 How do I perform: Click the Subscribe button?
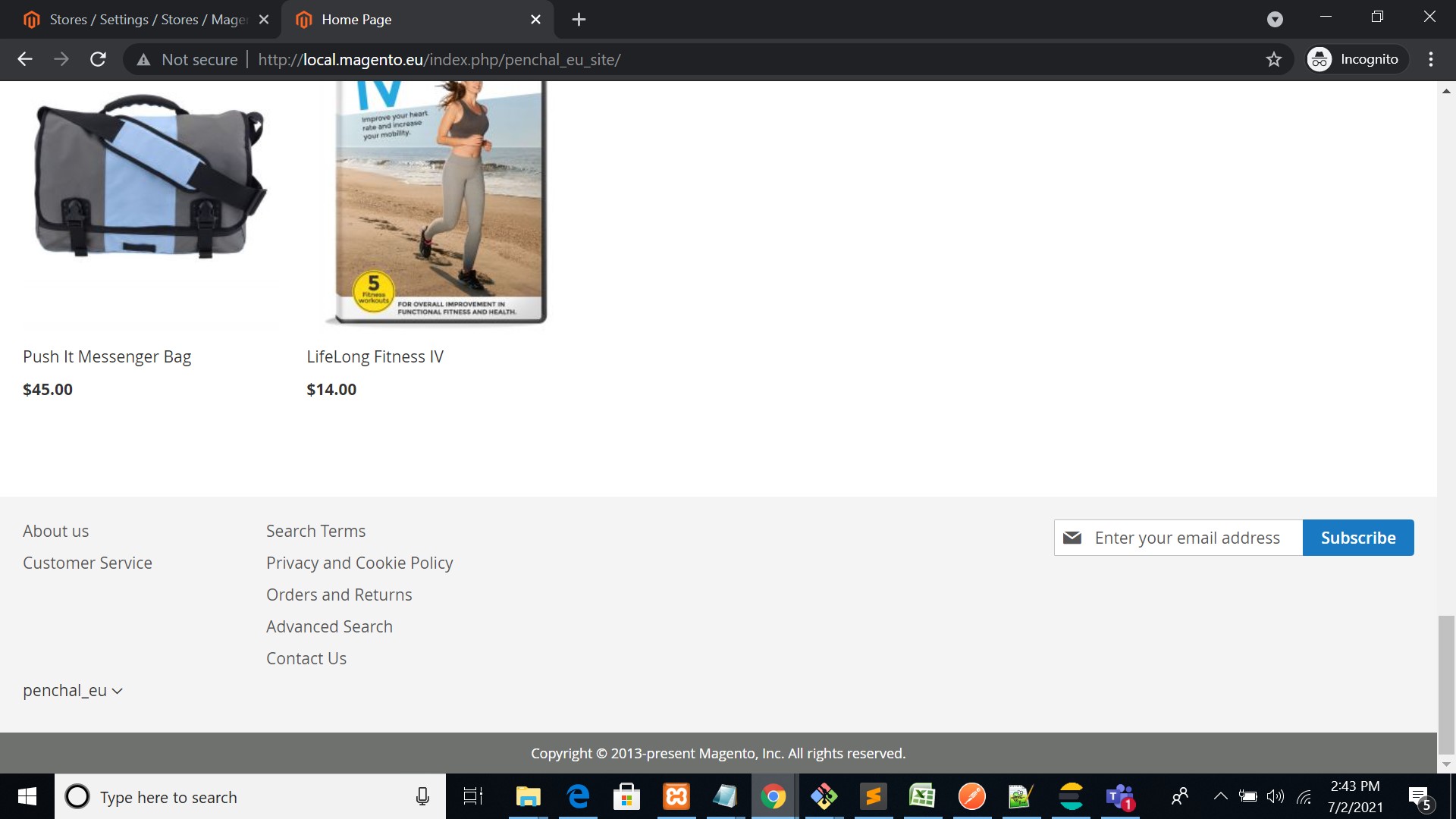point(1358,537)
